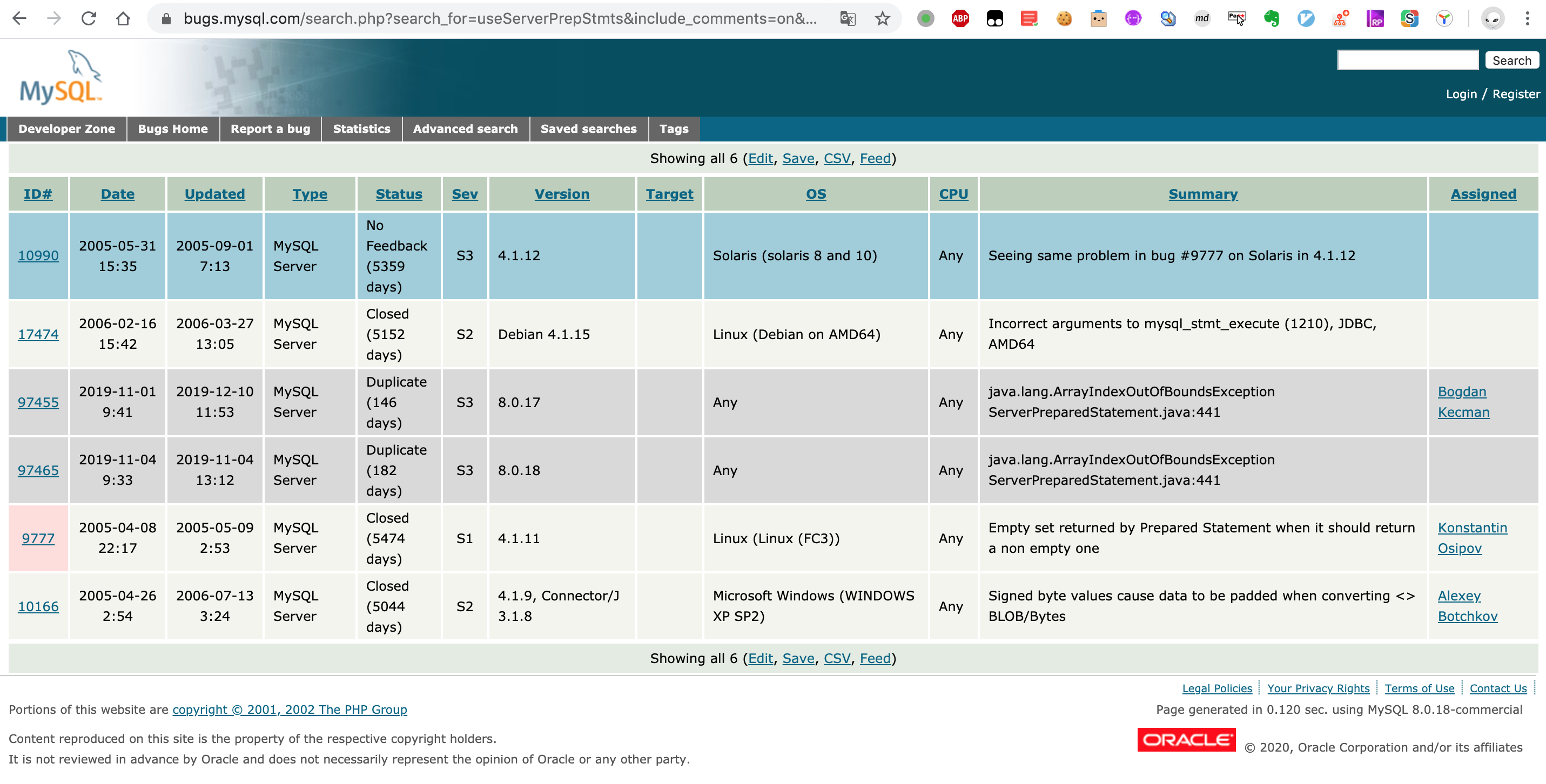Open the Saved searches tab
Viewport: 1546px width, 784px height.
[589, 129]
